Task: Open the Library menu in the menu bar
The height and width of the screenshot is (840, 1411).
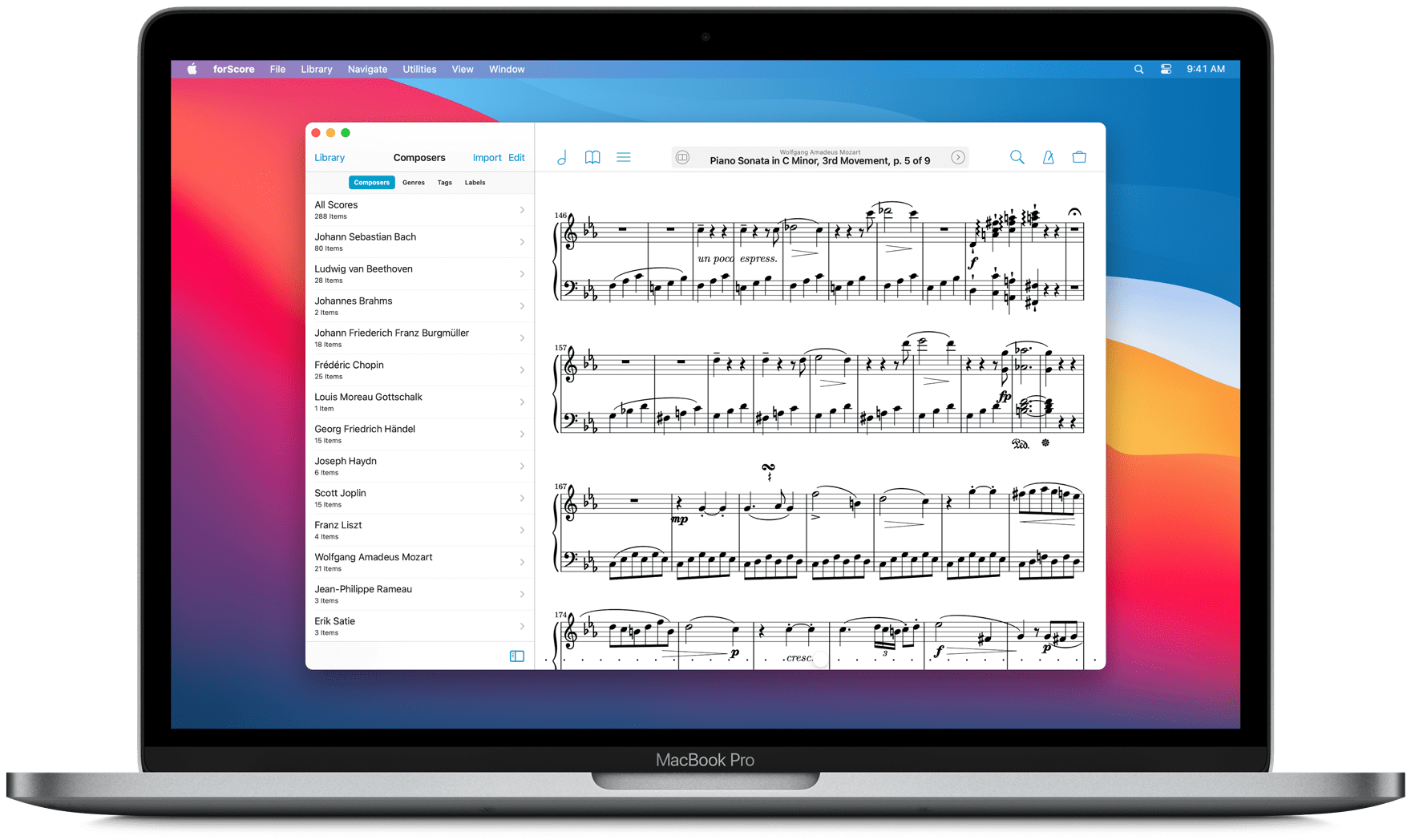Action: (x=317, y=69)
